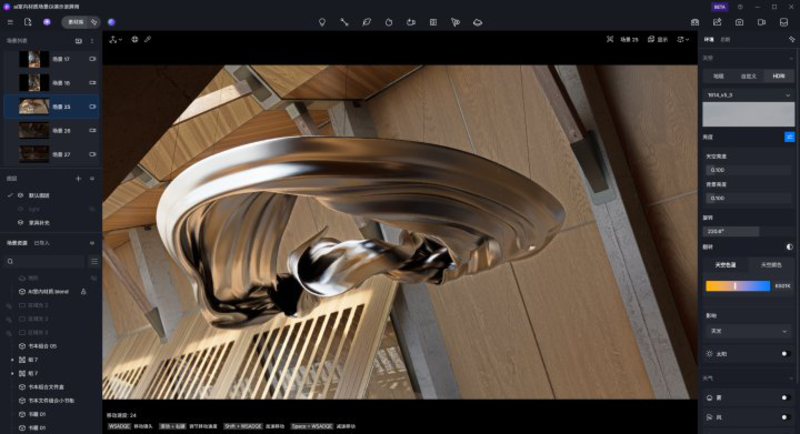The width and height of the screenshot is (800, 434).
Task: Click the 天空亮度 value field 0.100
Action: [x=748, y=170]
